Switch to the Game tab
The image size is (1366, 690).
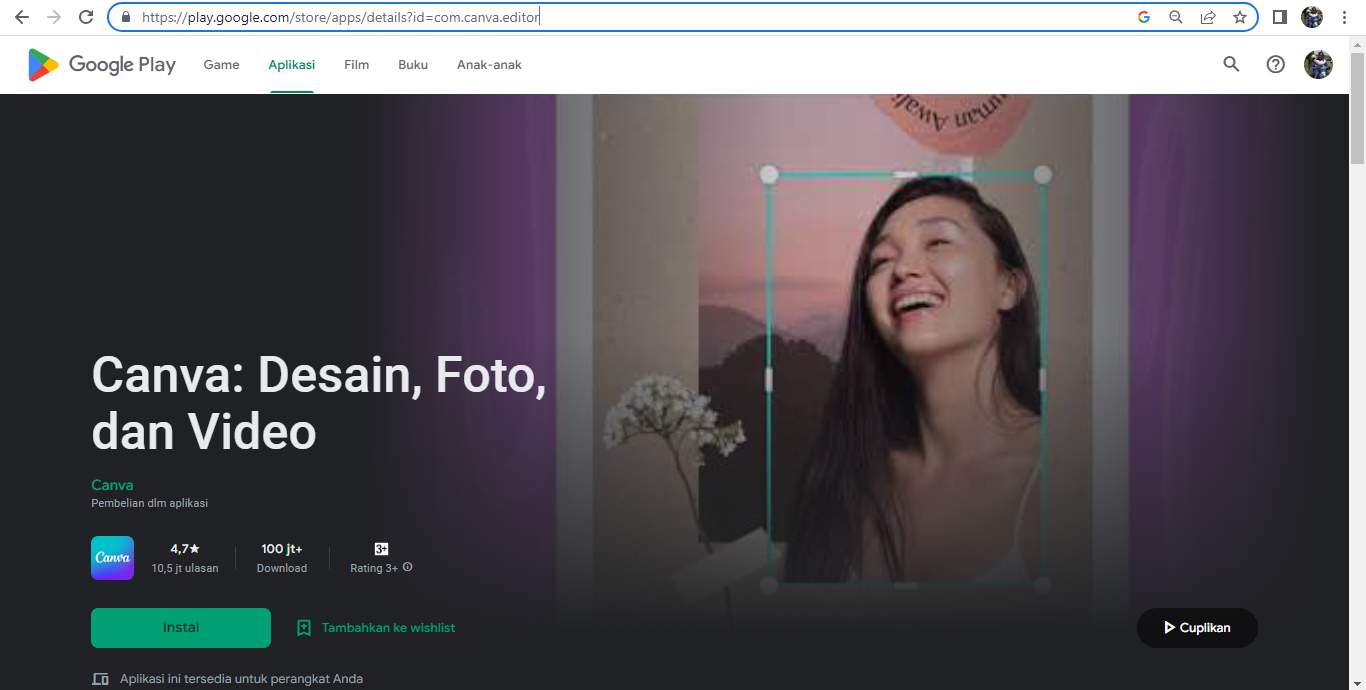(x=221, y=65)
